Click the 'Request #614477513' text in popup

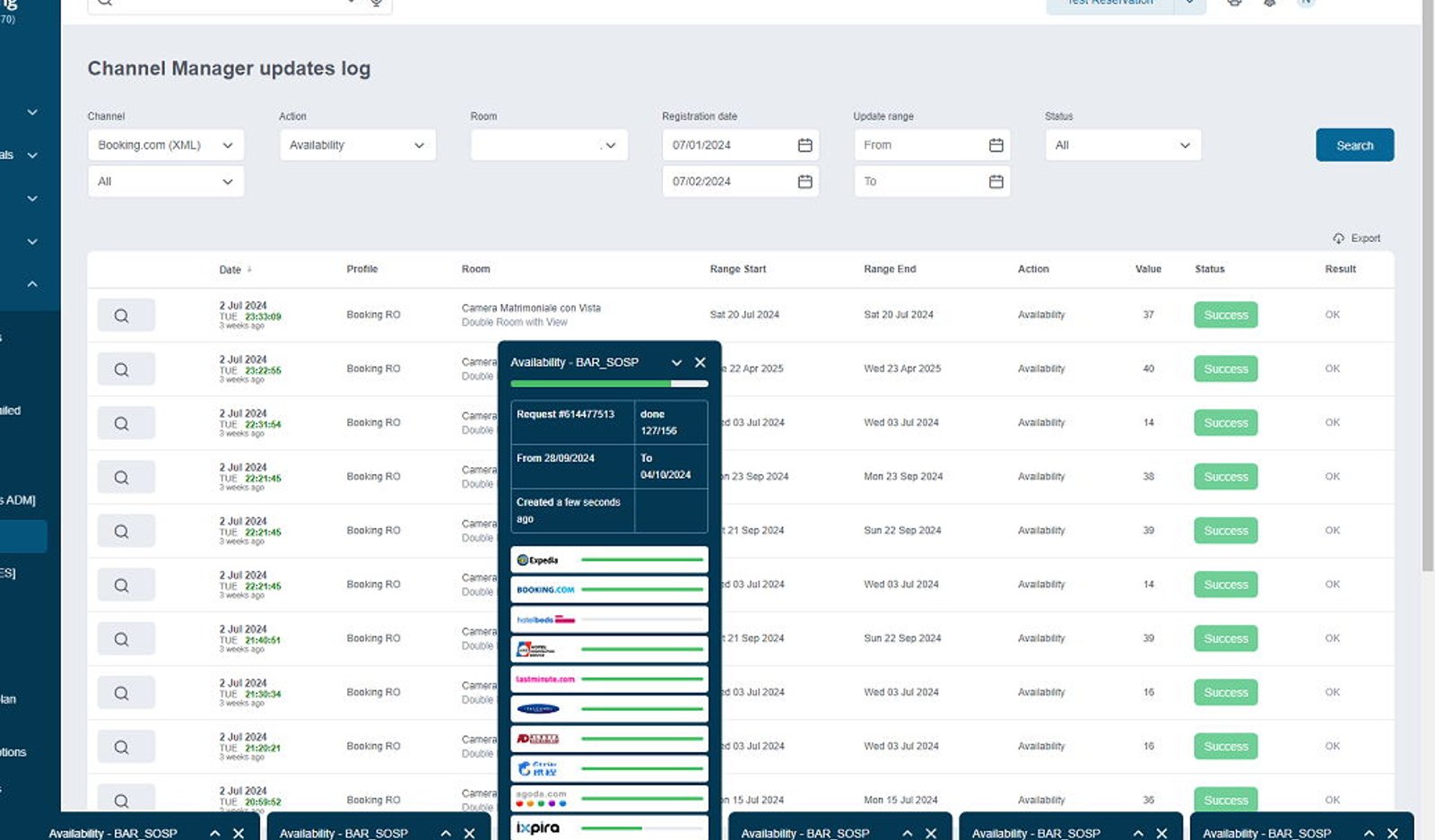click(x=566, y=414)
